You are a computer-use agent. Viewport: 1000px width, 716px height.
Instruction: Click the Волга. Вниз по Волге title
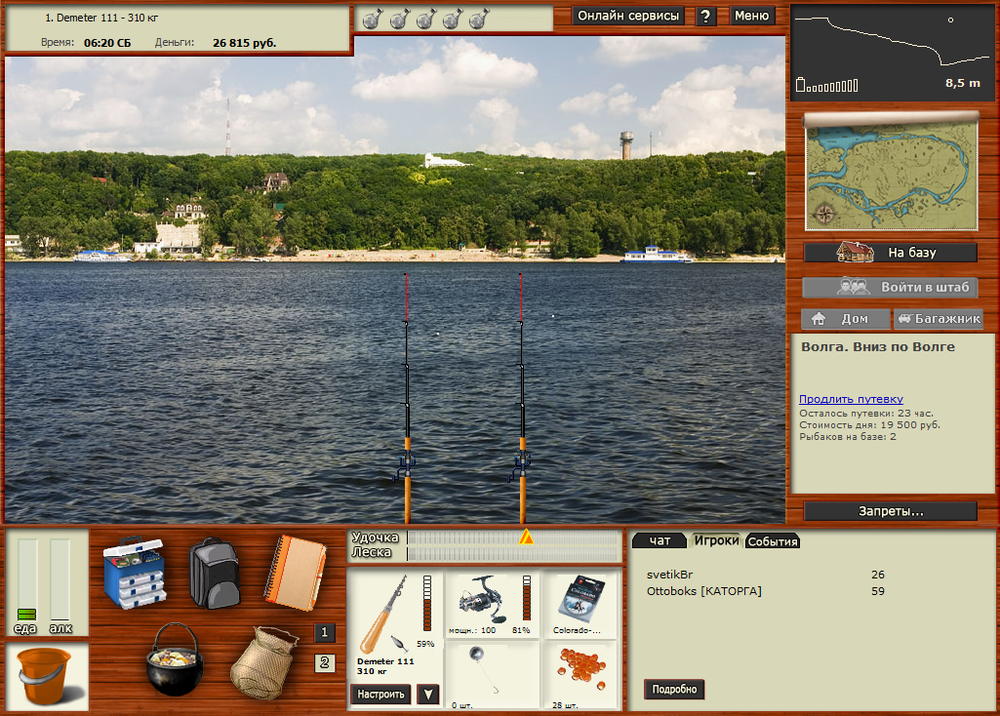[x=878, y=347]
